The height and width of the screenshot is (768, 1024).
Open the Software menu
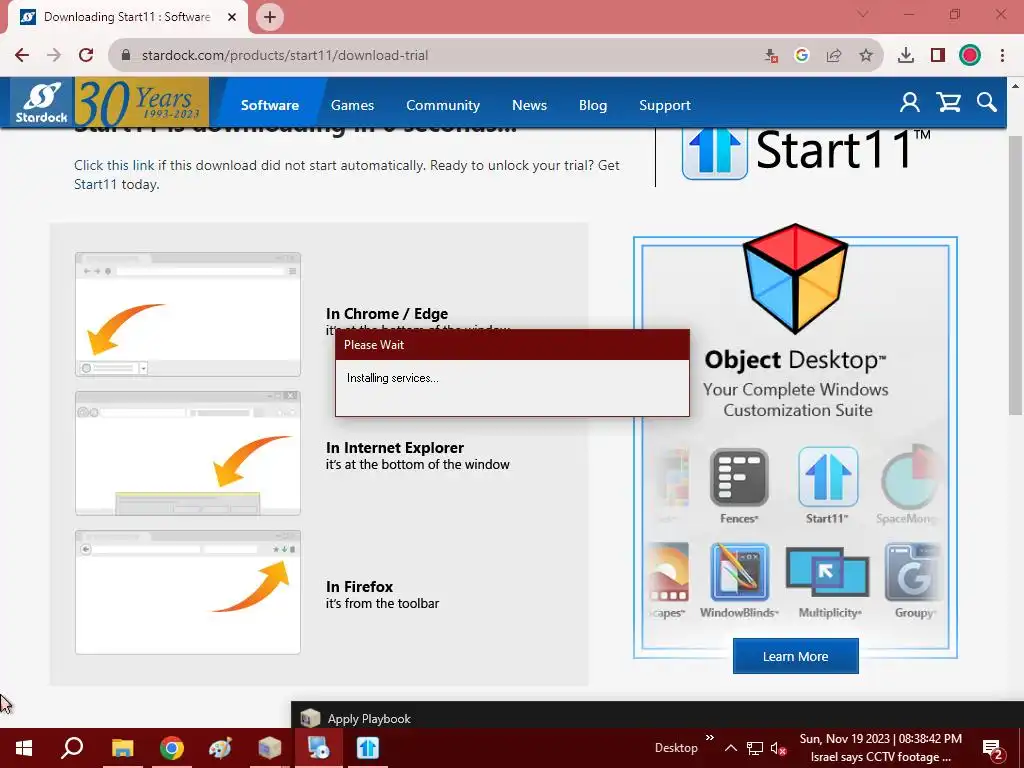270,105
